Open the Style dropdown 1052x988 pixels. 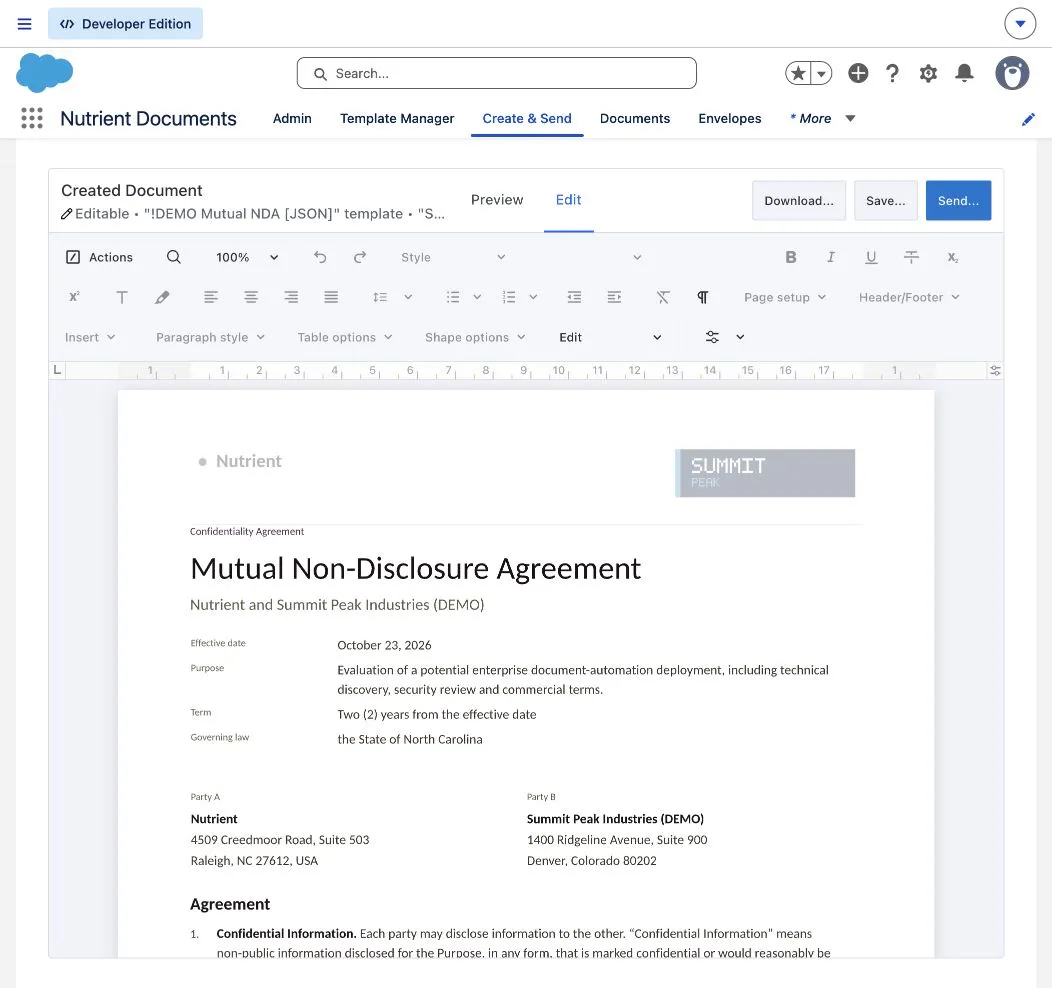click(454, 258)
